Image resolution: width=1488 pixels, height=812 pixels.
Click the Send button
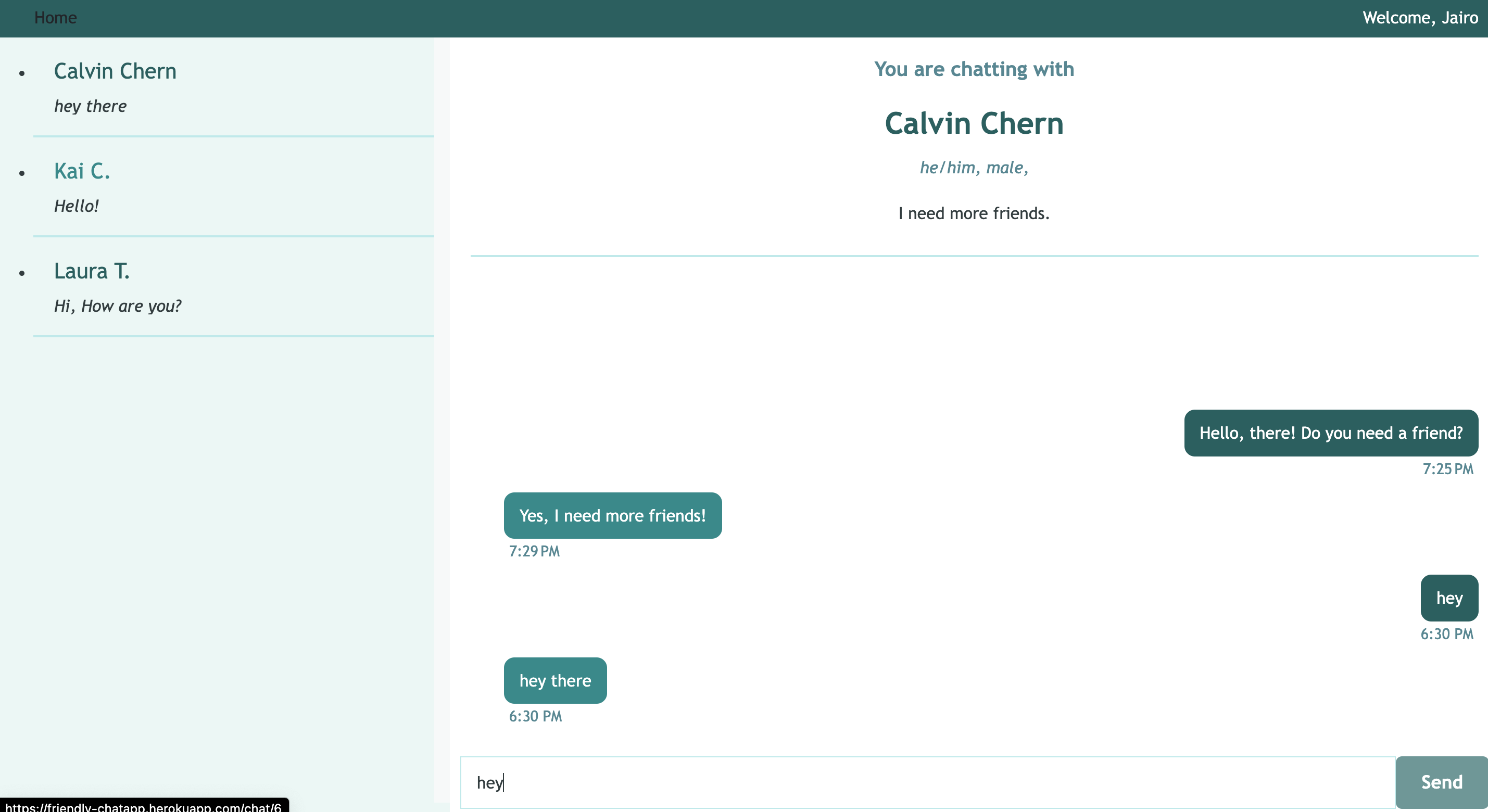[1441, 782]
